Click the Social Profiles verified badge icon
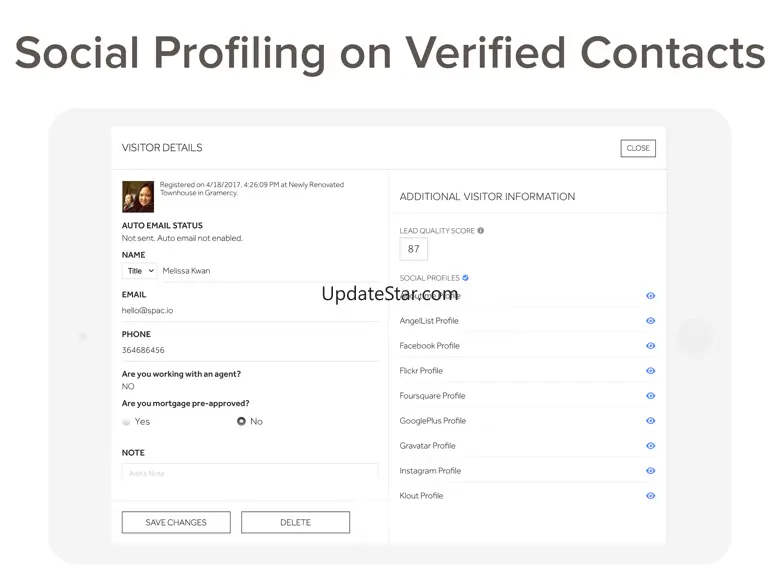780x585 pixels. tap(466, 278)
